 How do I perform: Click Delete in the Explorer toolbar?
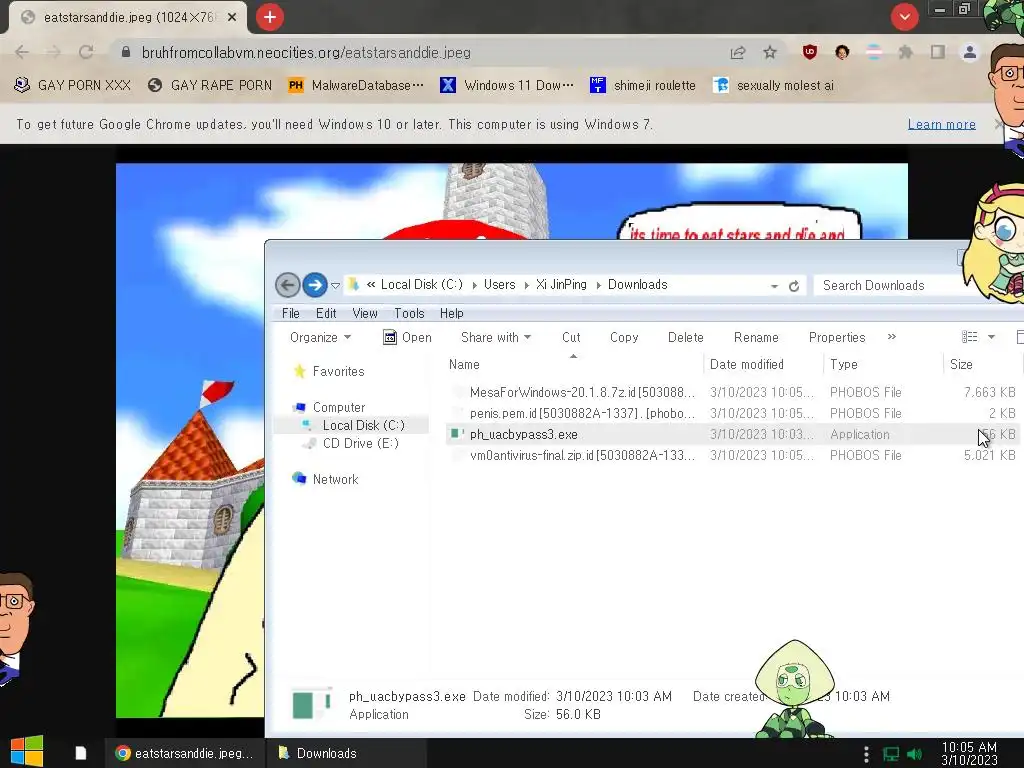(686, 338)
